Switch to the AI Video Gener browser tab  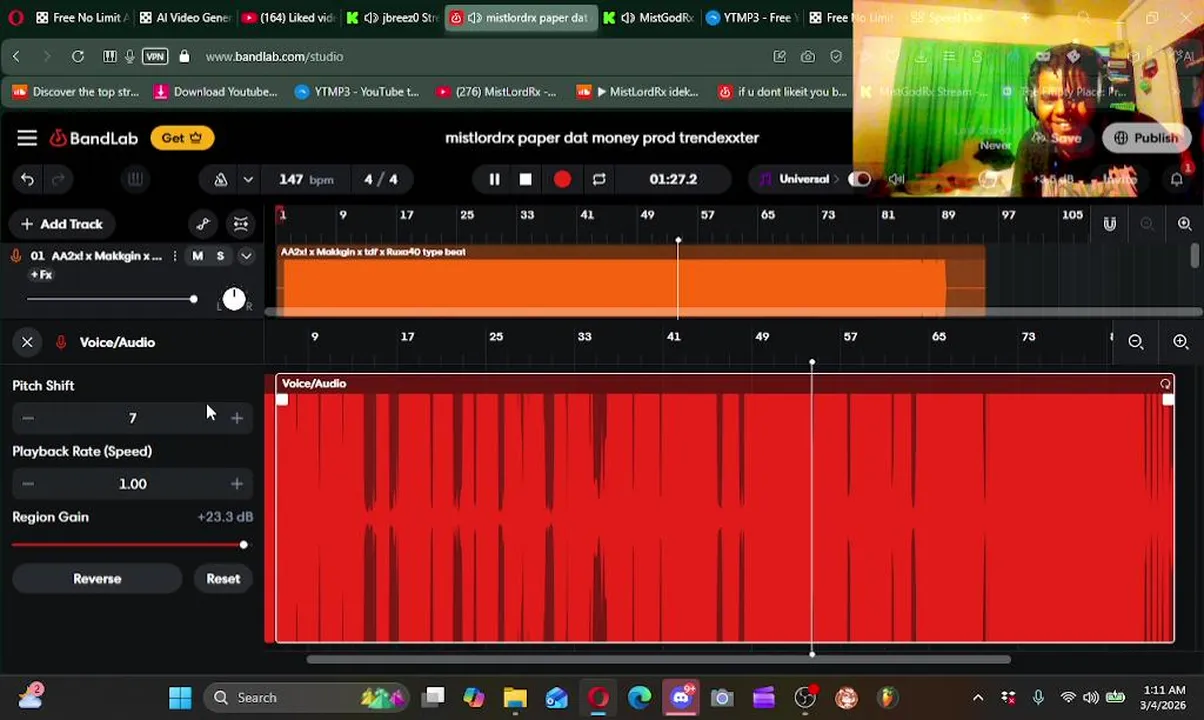(185, 18)
